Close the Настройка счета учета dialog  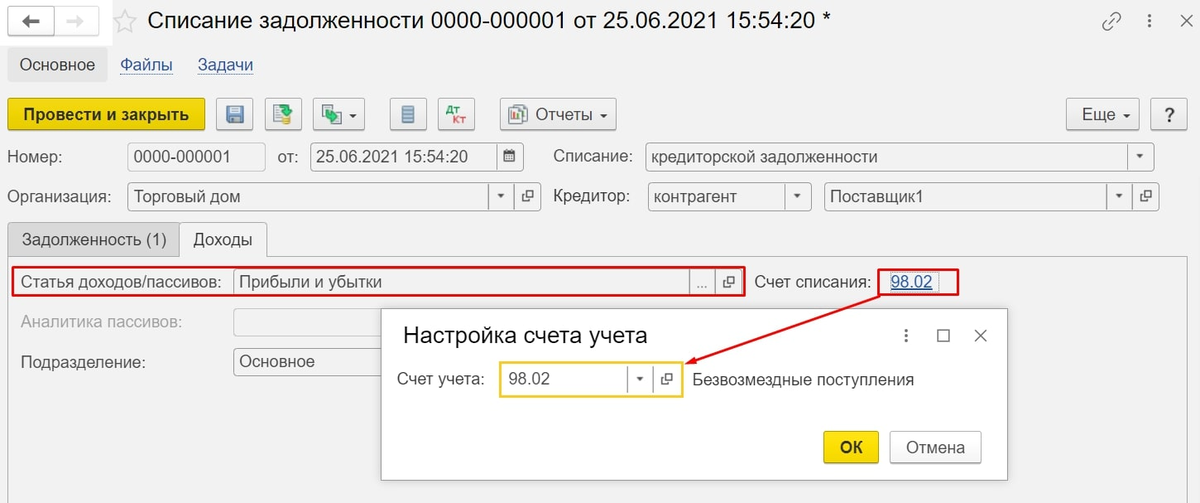point(981,336)
